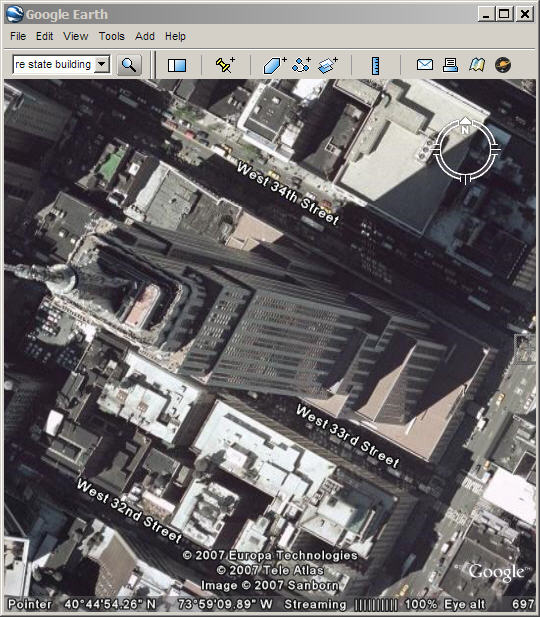Open the ruler measurement tool
The height and width of the screenshot is (617, 540).
coord(375,65)
